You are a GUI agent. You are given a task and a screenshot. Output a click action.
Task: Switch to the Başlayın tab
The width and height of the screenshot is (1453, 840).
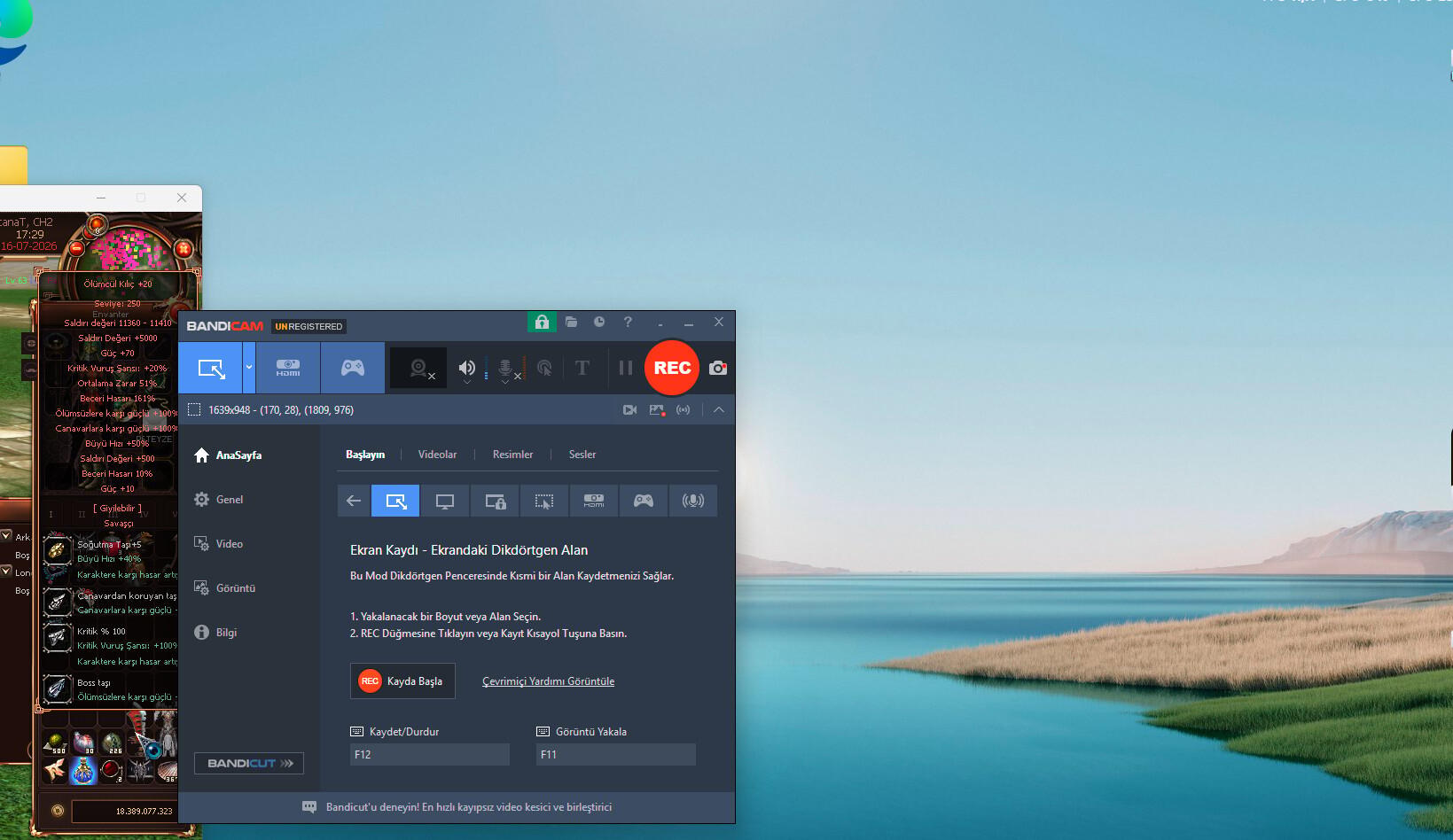click(365, 455)
